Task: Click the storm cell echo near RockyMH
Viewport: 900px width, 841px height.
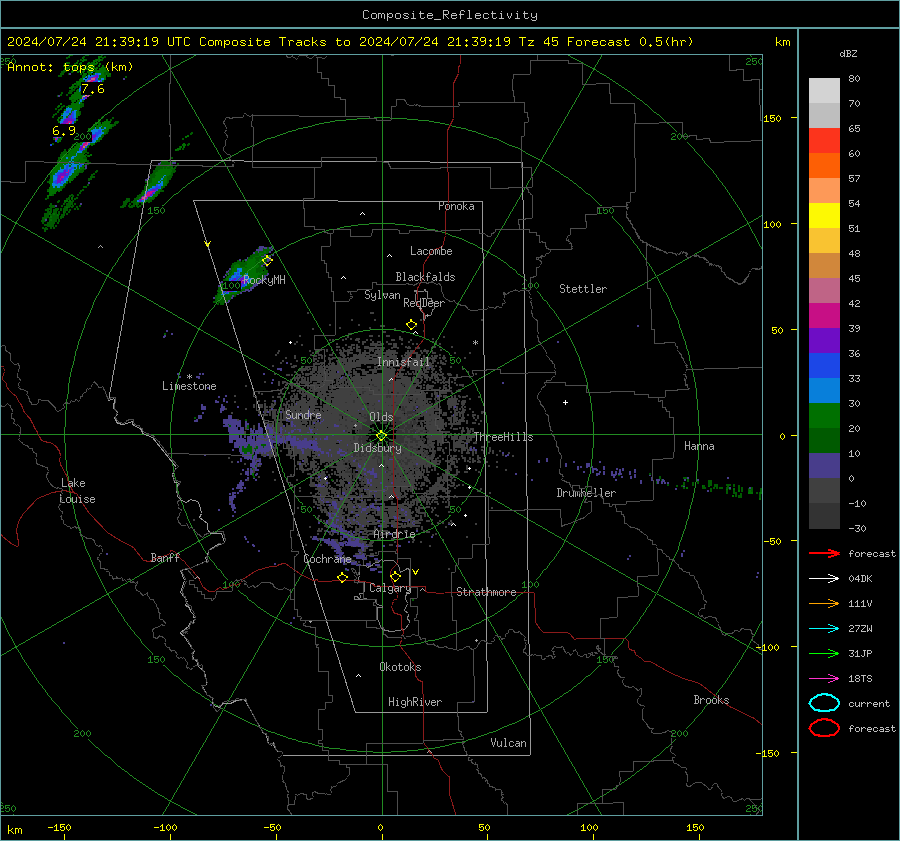Action: coord(243,276)
